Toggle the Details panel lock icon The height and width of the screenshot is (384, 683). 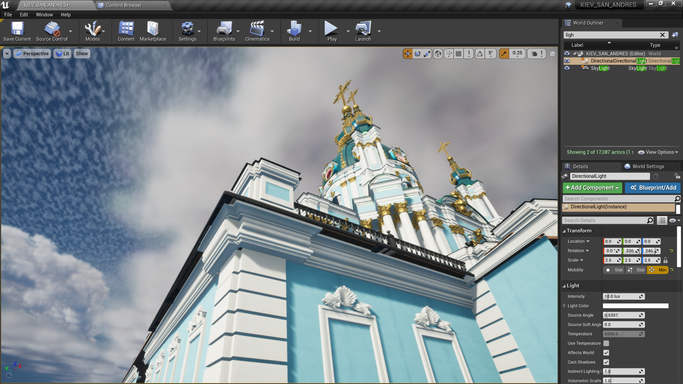coord(677,176)
